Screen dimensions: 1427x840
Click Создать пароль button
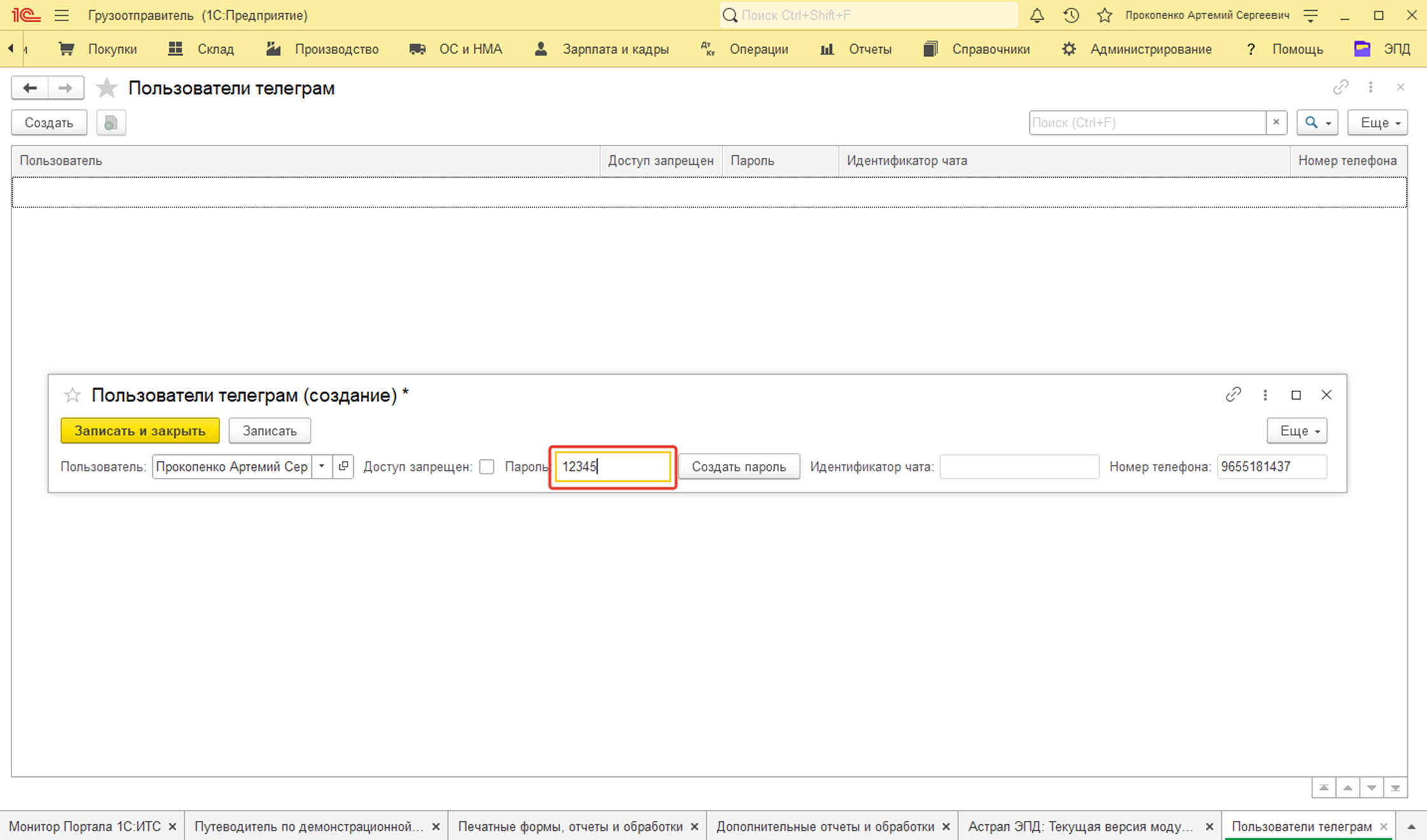click(739, 466)
